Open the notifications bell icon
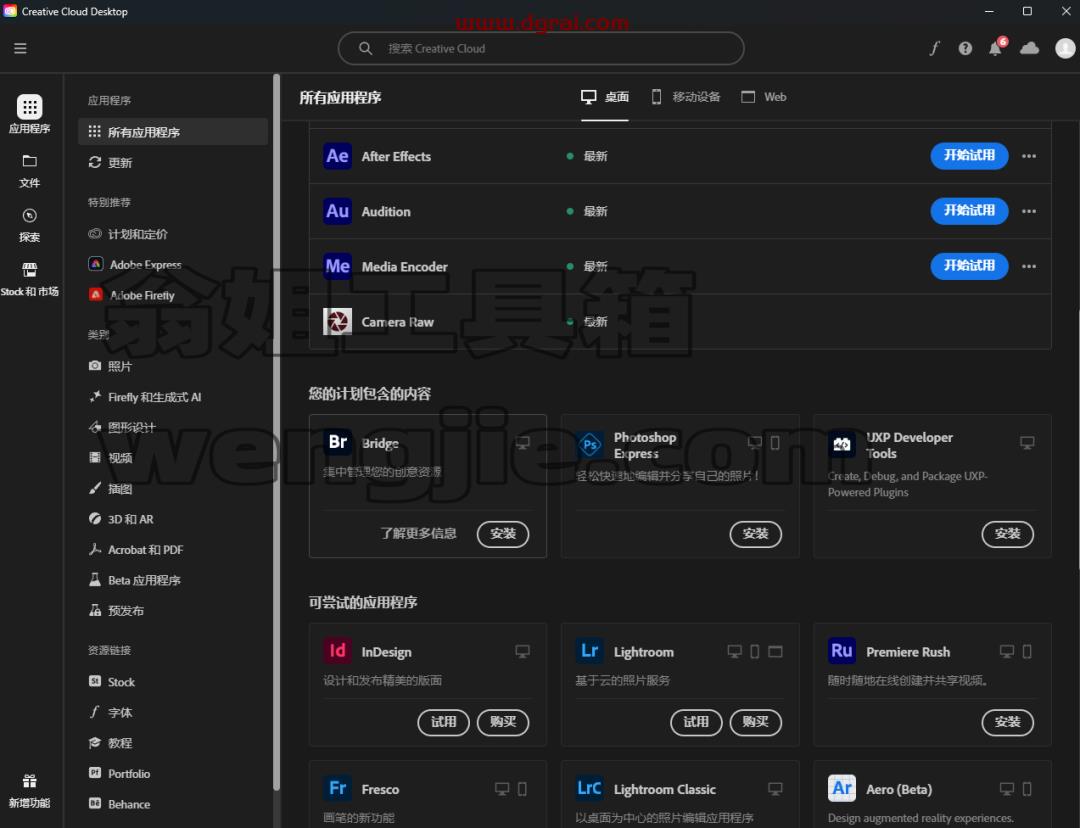The height and width of the screenshot is (828, 1080). (996, 48)
